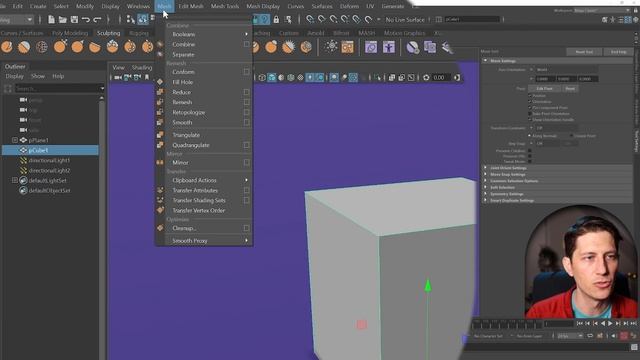Click the Outliner search field
The width and height of the screenshot is (640, 360).
pyautogui.click(x=60, y=88)
